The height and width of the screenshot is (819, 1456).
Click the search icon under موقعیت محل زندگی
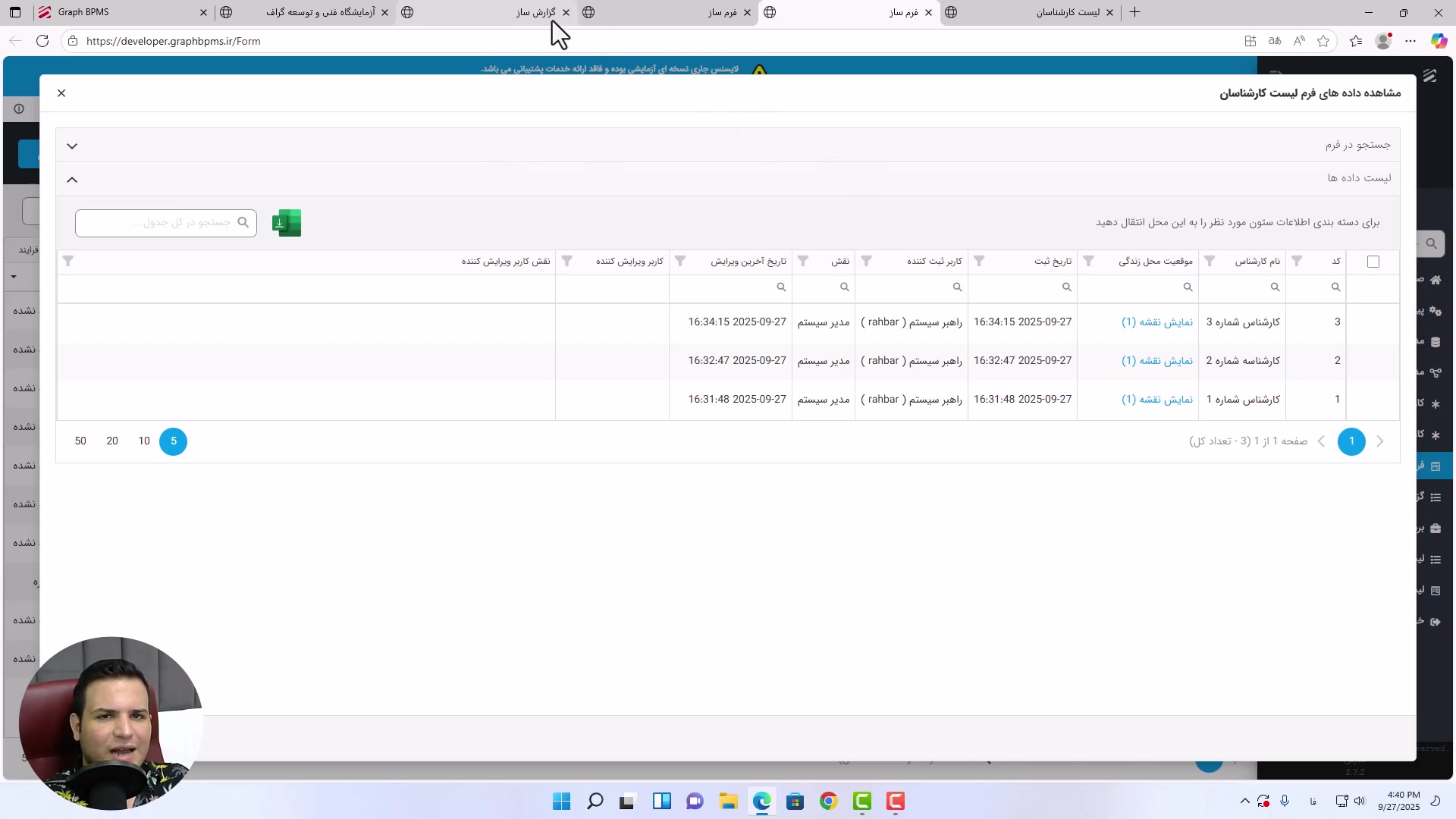(x=1188, y=287)
